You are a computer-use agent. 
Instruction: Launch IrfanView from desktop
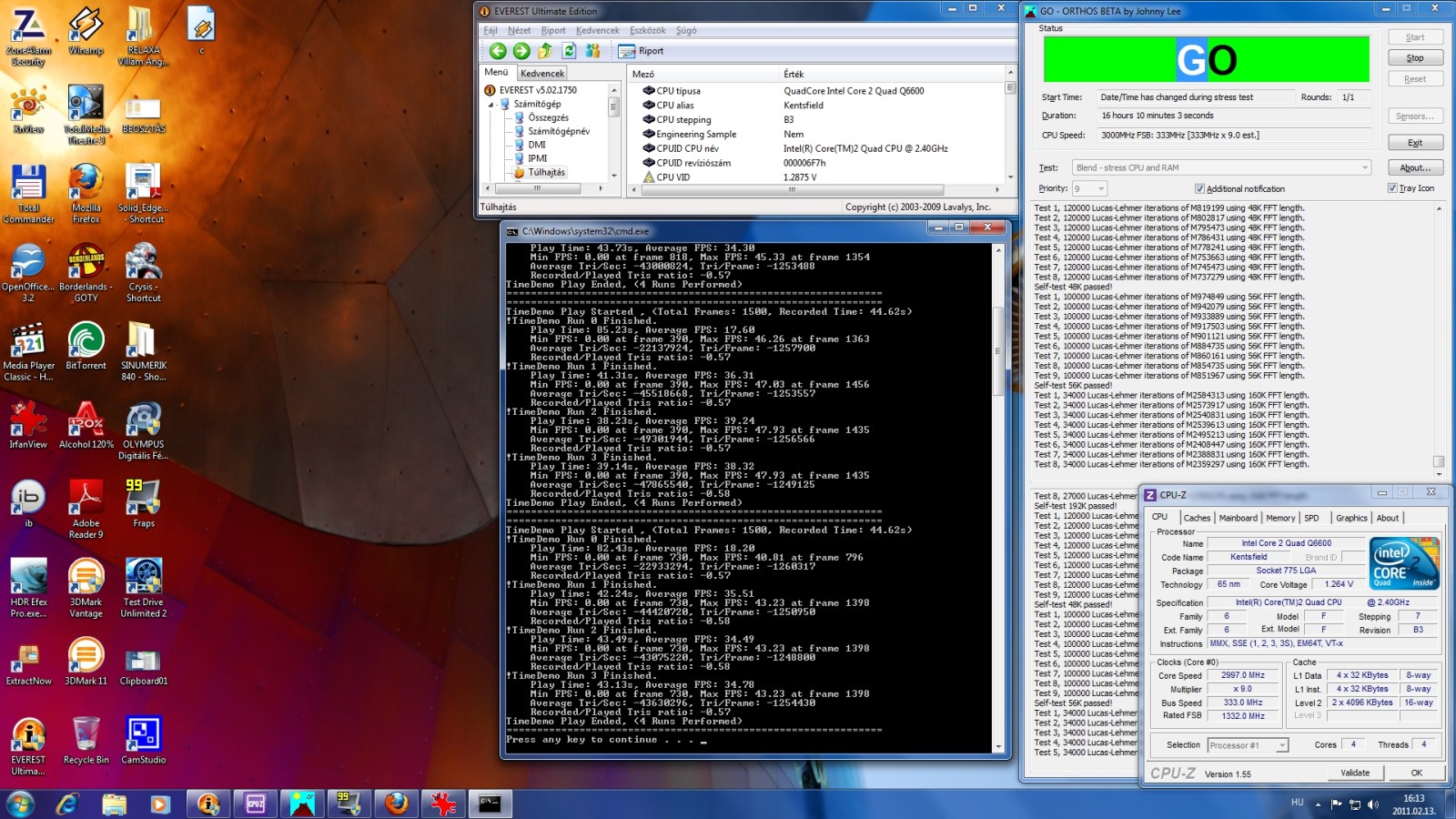point(28,426)
